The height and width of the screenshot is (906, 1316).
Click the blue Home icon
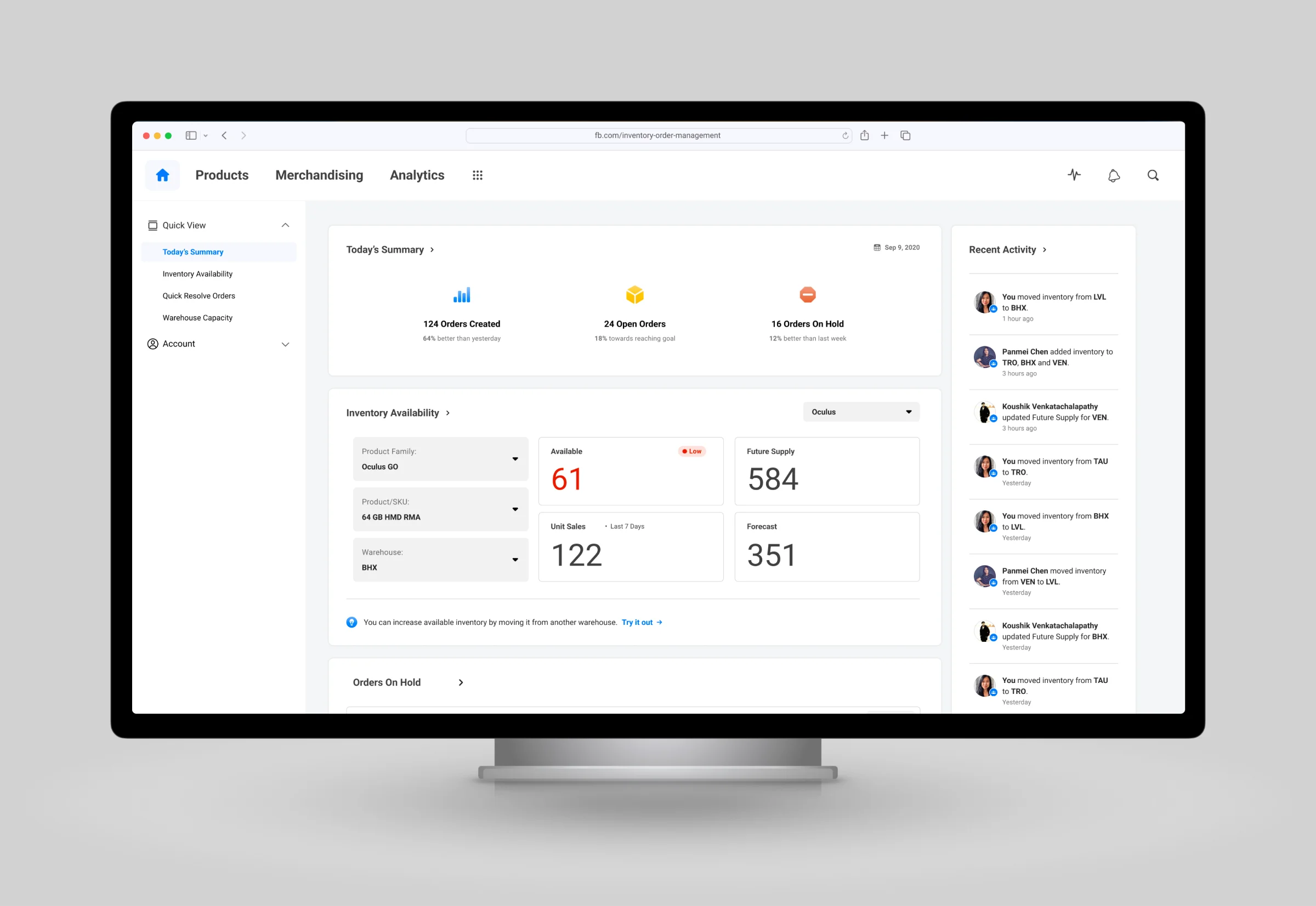coord(162,175)
